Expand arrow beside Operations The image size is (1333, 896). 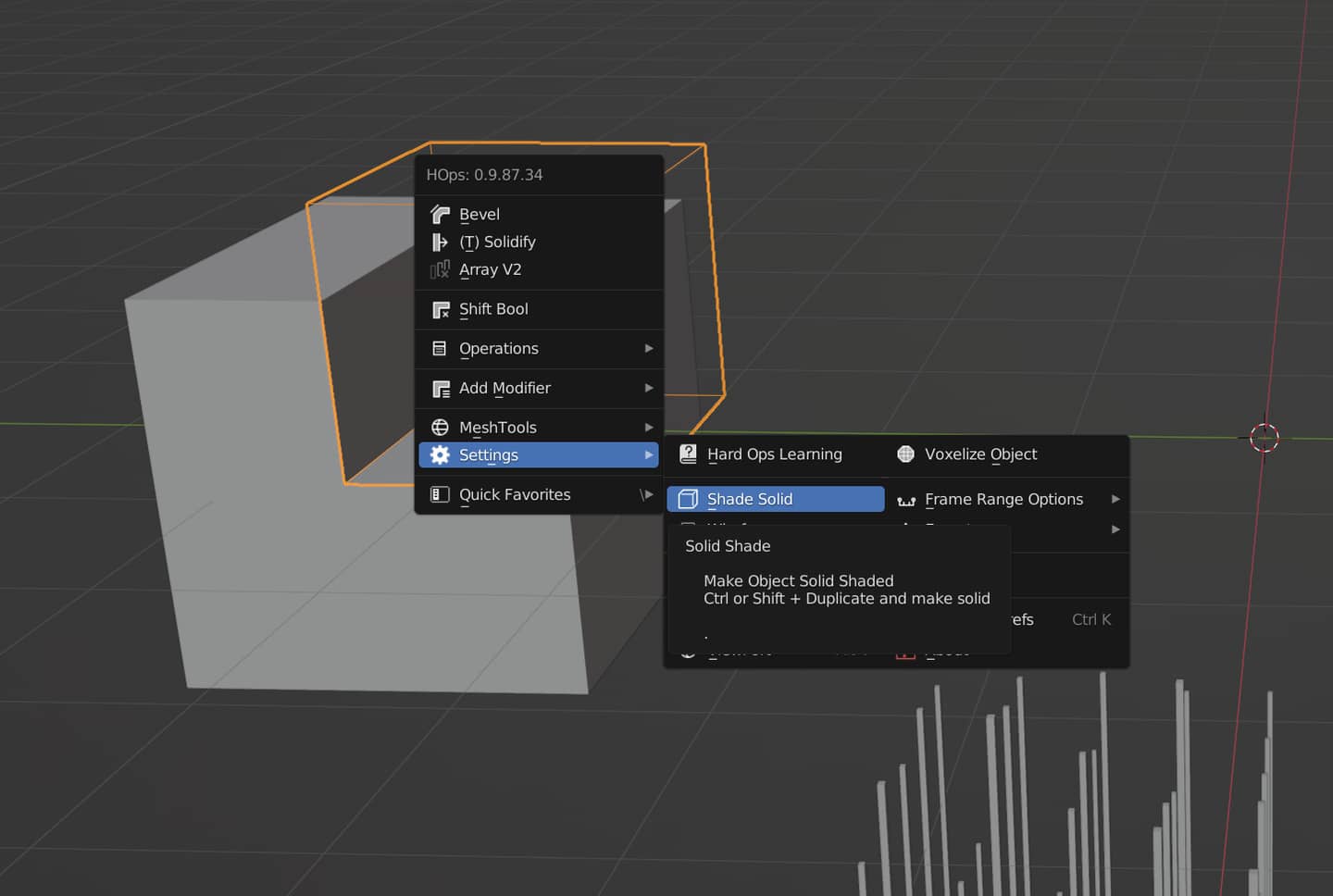pyautogui.click(x=649, y=349)
